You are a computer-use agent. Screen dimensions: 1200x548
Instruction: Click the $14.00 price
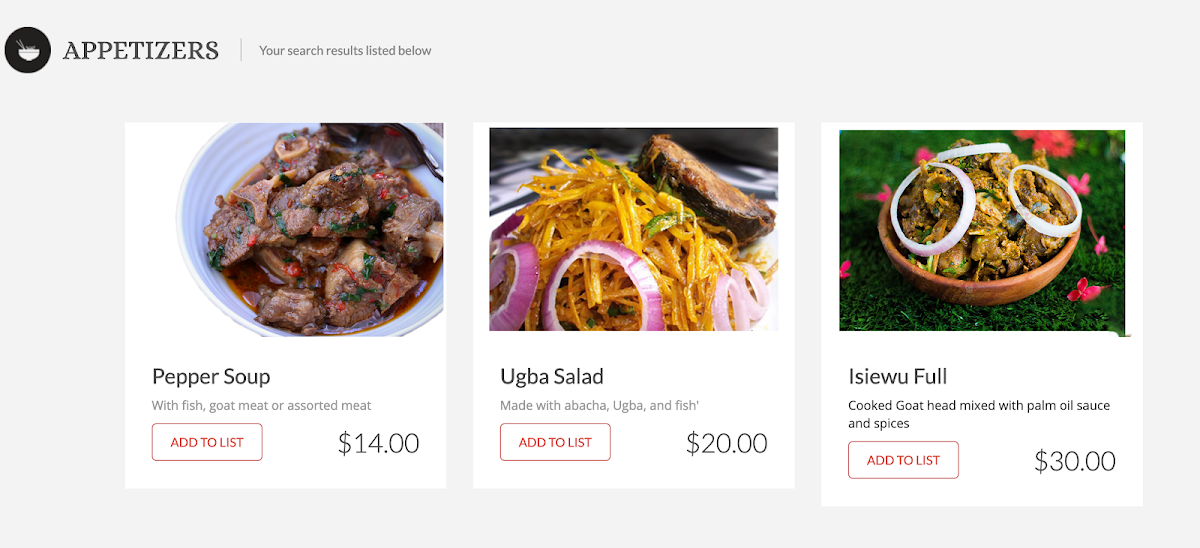[x=378, y=443]
